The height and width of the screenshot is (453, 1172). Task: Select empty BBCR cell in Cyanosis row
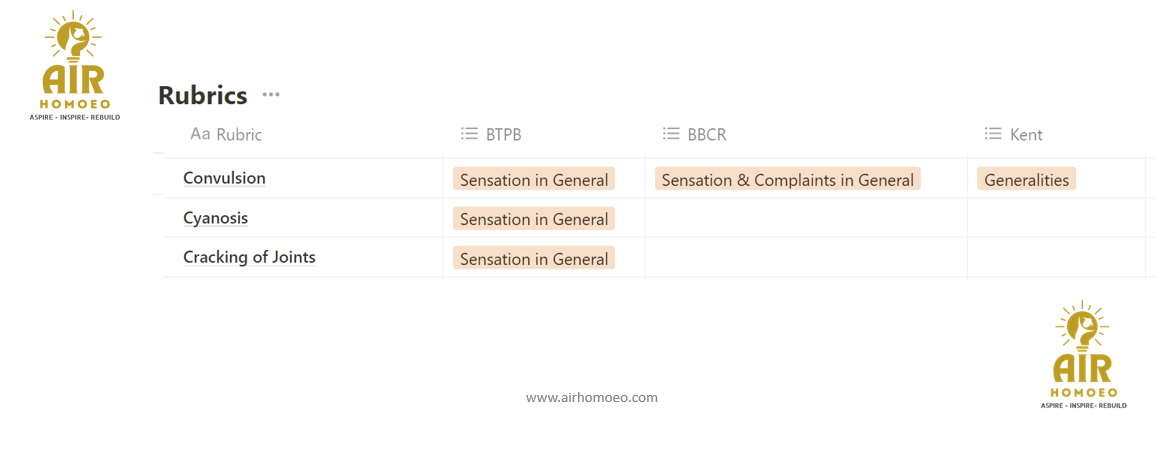[x=805, y=218]
